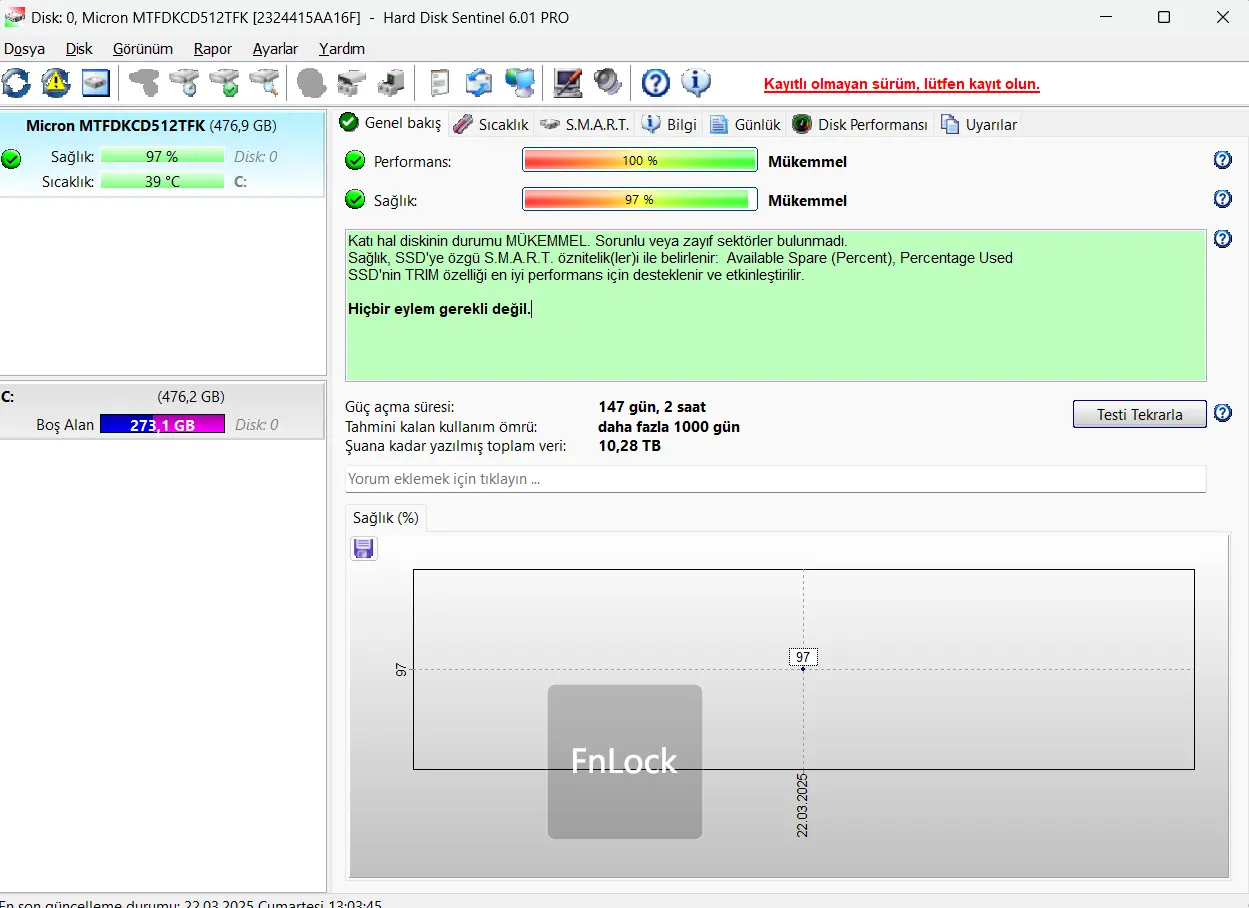Switch to the Günlük tab
The height and width of the screenshot is (908, 1249).
click(x=746, y=124)
